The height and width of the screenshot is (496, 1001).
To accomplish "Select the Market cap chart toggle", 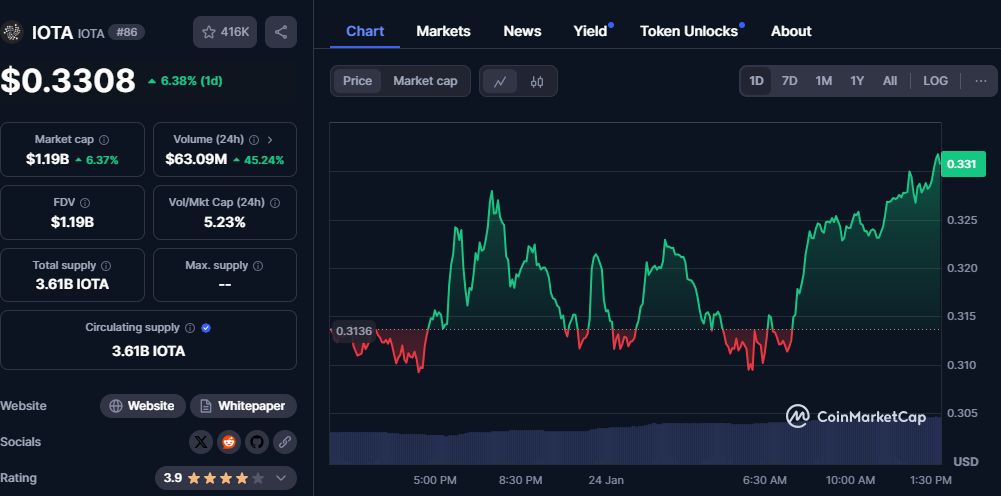I will tap(425, 81).
